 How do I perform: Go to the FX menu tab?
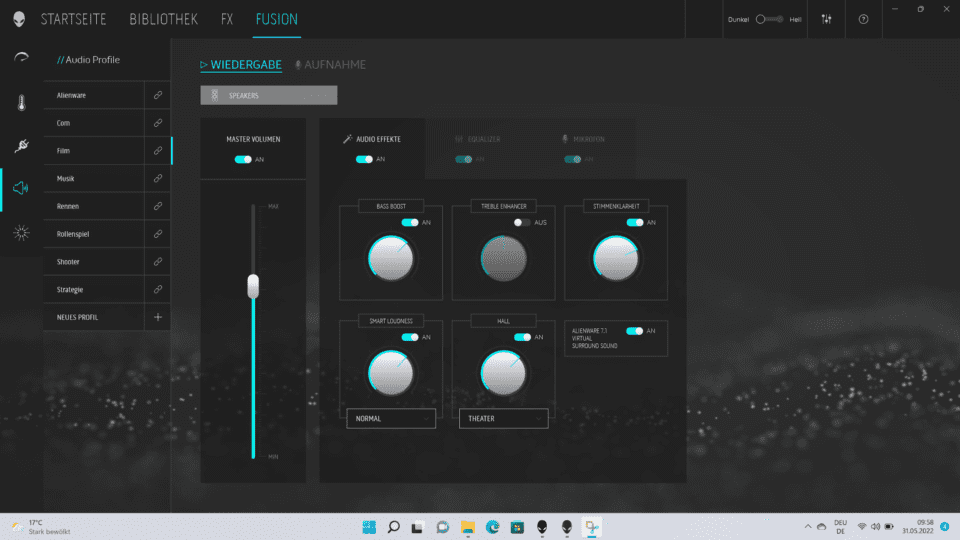pyautogui.click(x=227, y=20)
